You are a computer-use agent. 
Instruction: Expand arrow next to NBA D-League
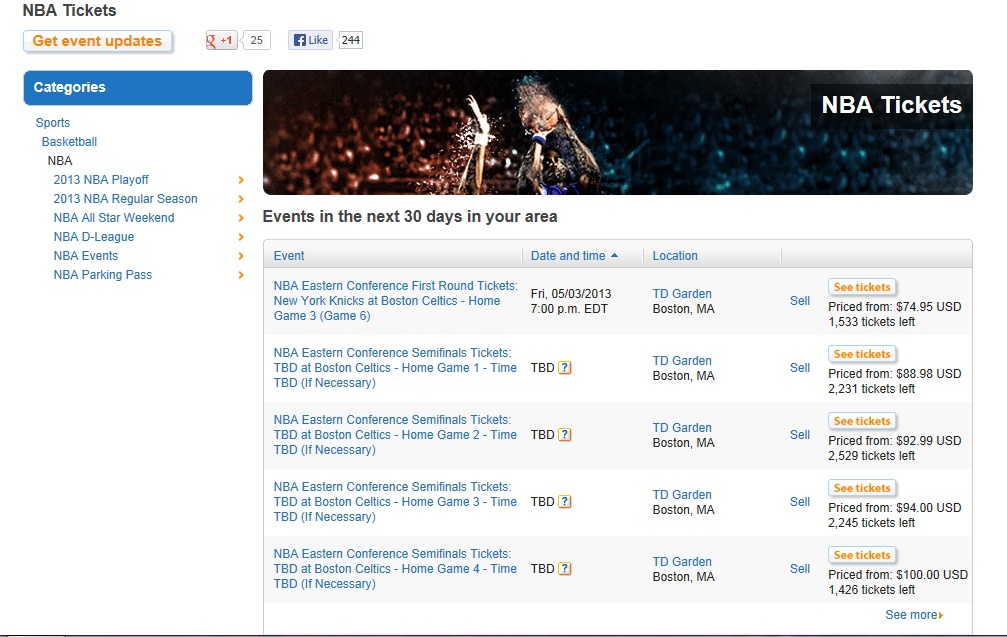point(241,237)
